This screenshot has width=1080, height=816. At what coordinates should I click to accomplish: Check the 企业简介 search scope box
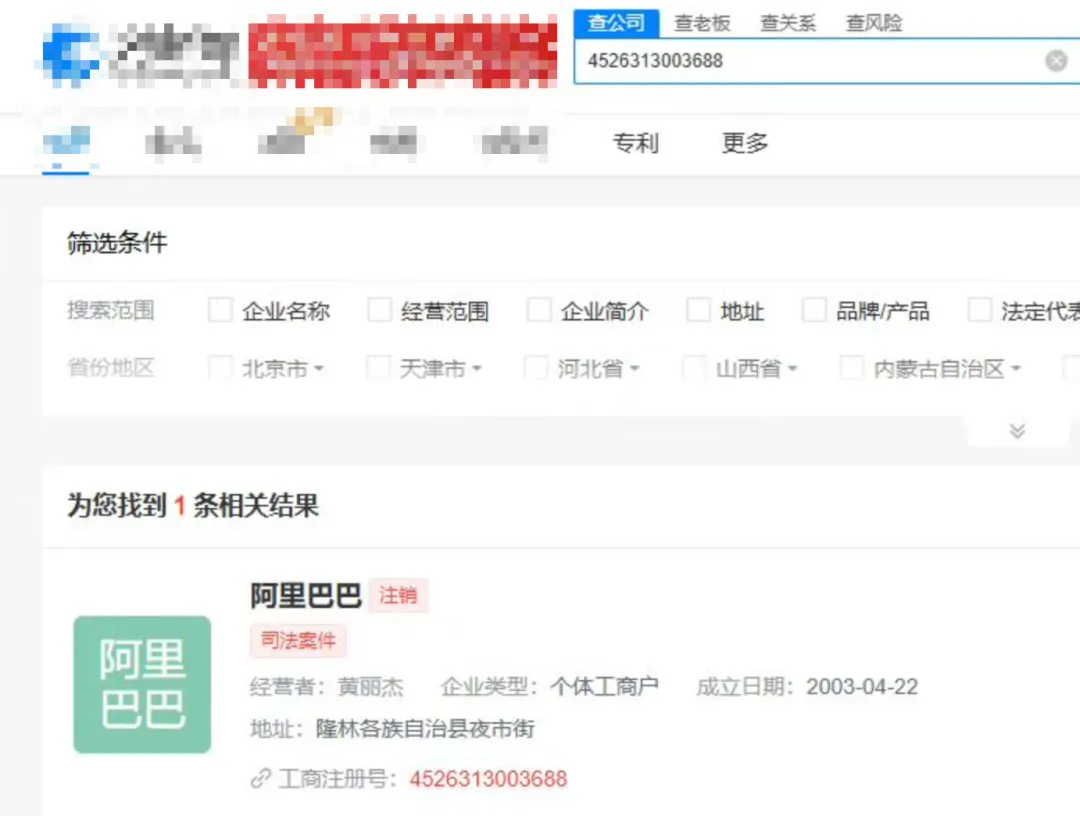(x=539, y=310)
